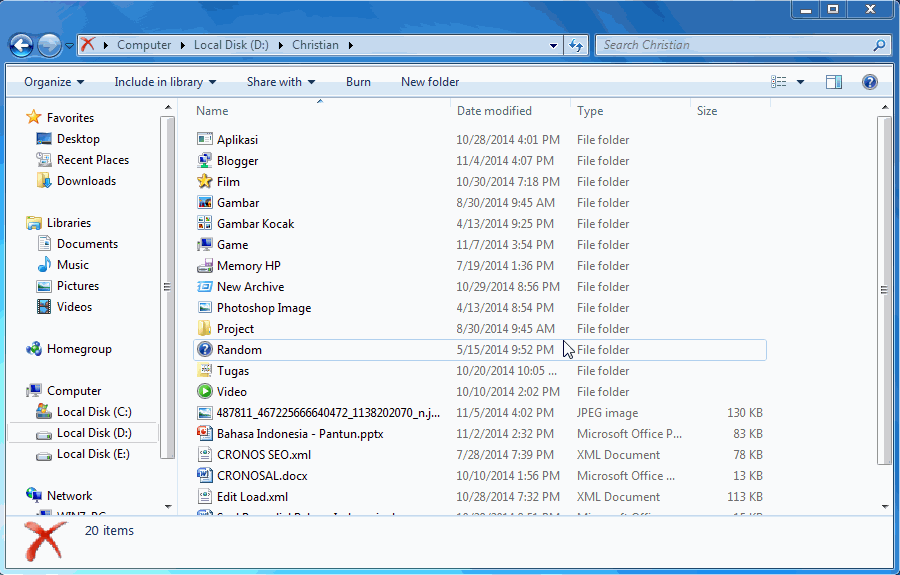Click the red X icon in address bar
Image resolution: width=900 pixels, height=575 pixels.
pos(87,44)
